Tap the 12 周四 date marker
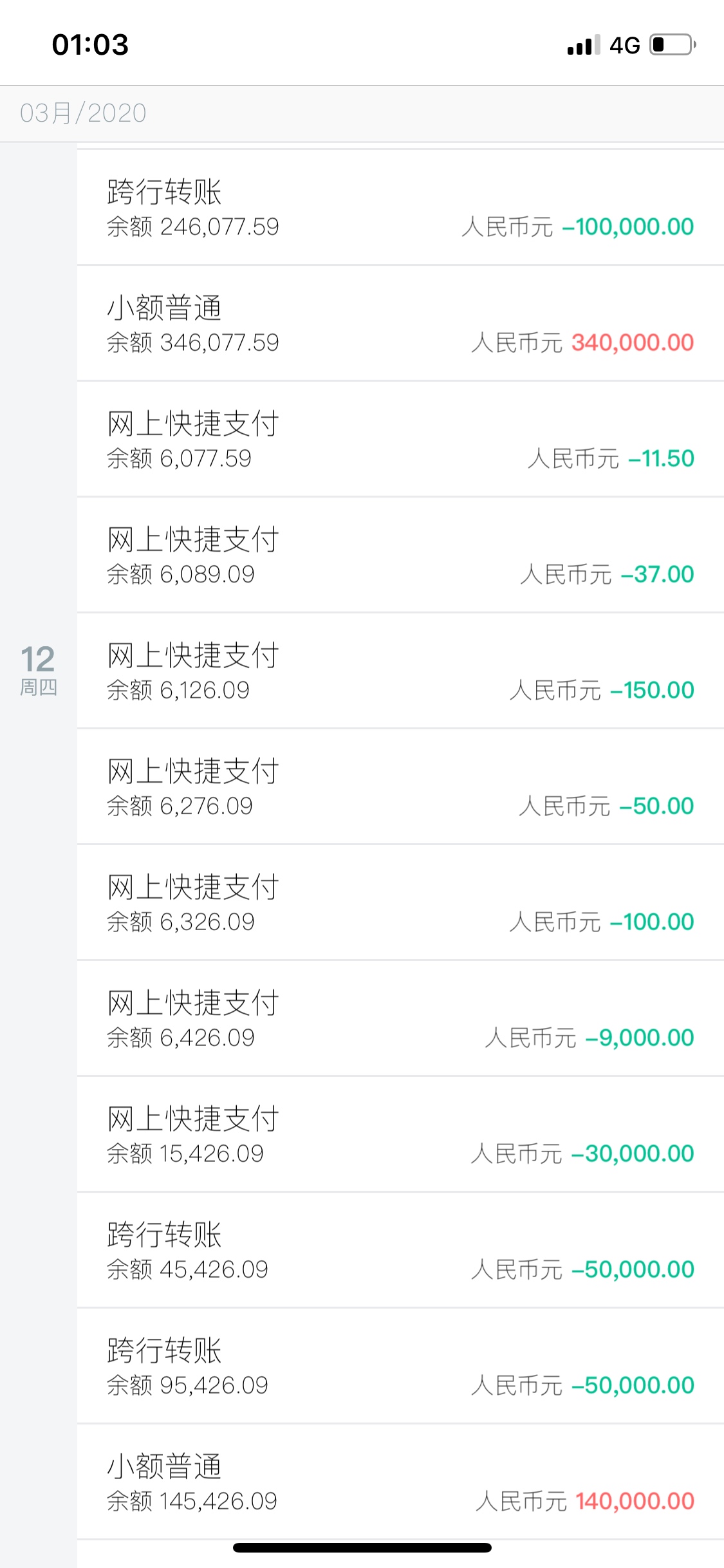Viewport: 724px width, 1568px height. click(x=38, y=671)
